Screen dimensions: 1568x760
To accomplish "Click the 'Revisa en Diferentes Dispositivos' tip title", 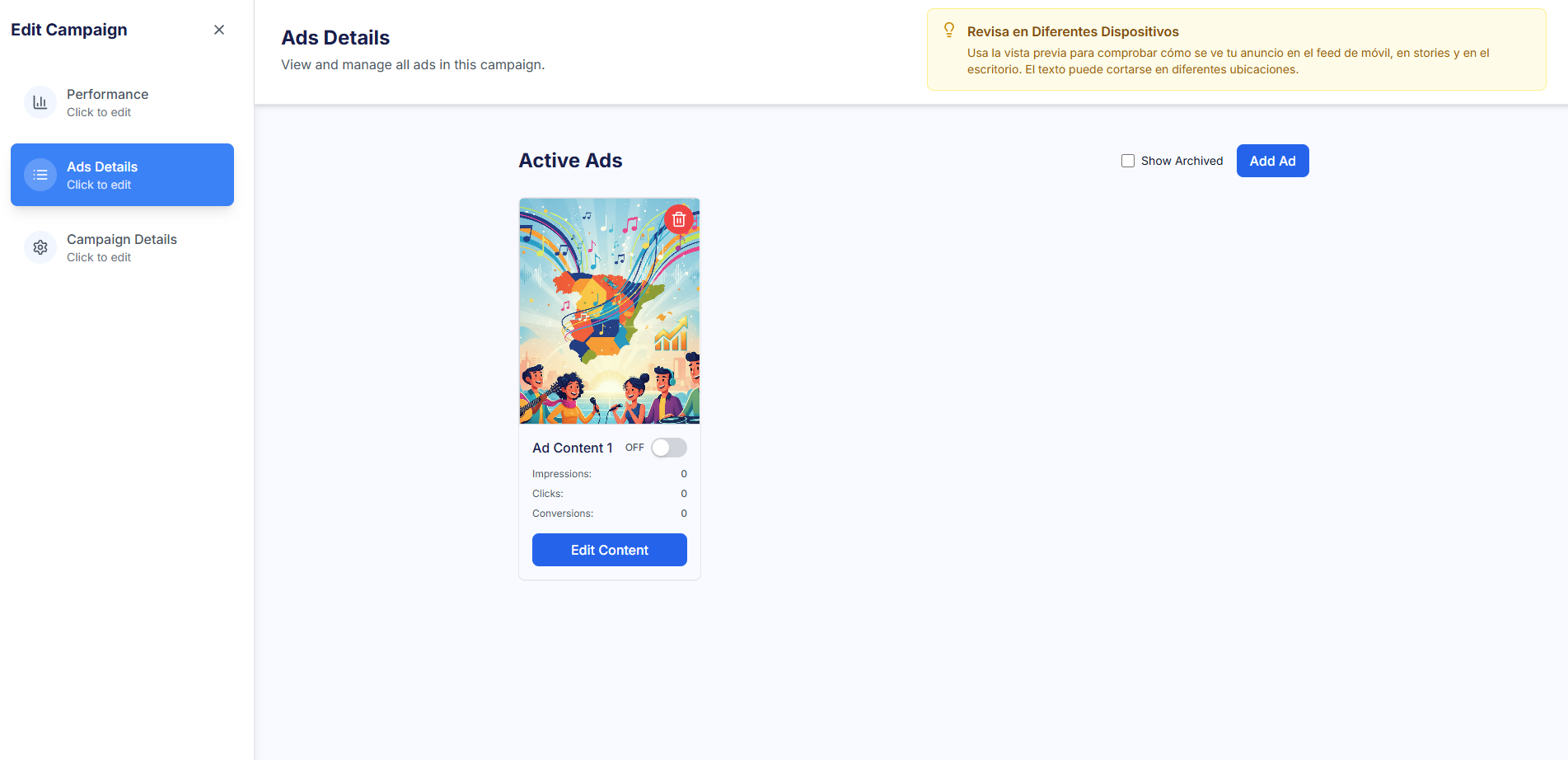I will [x=1073, y=31].
